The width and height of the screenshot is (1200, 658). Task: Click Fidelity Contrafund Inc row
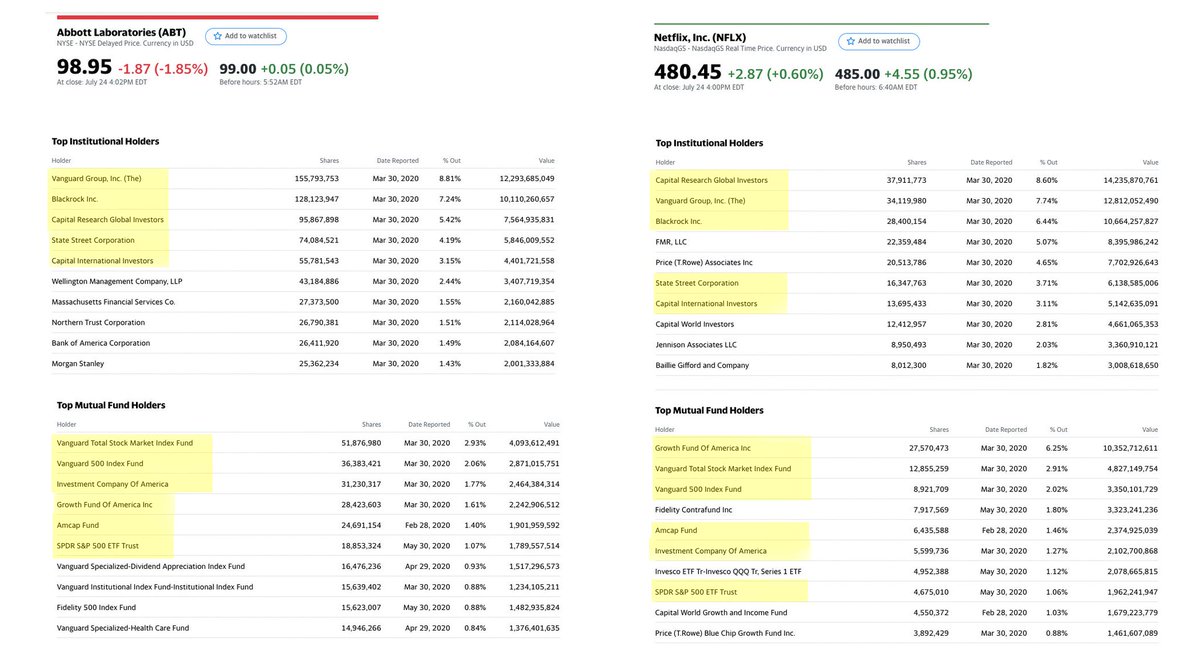(907, 510)
